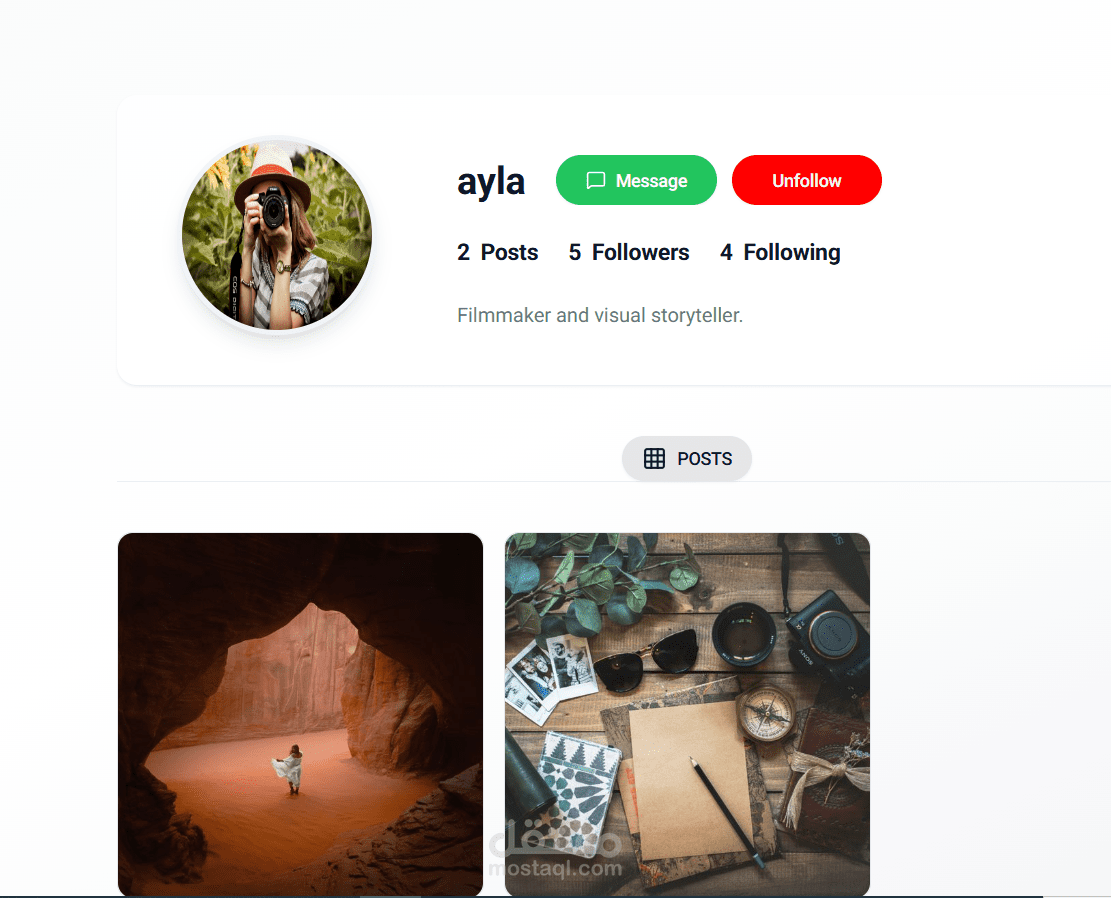The width and height of the screenshot is (1111, 898).
Task: Click the compass in the flat-lay photo
Action: tap(765, 713)
